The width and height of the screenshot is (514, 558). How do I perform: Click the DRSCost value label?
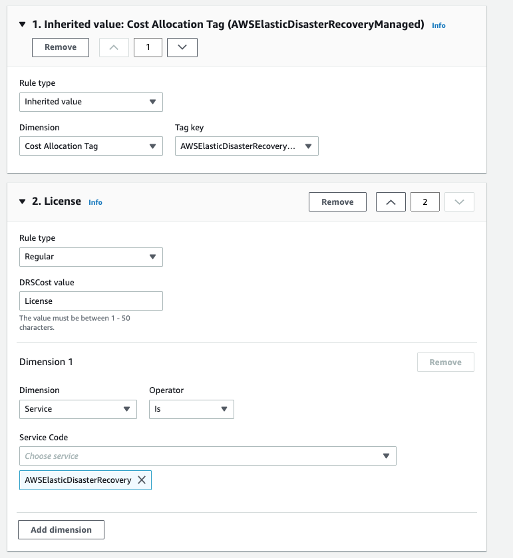tap(47, 283)
